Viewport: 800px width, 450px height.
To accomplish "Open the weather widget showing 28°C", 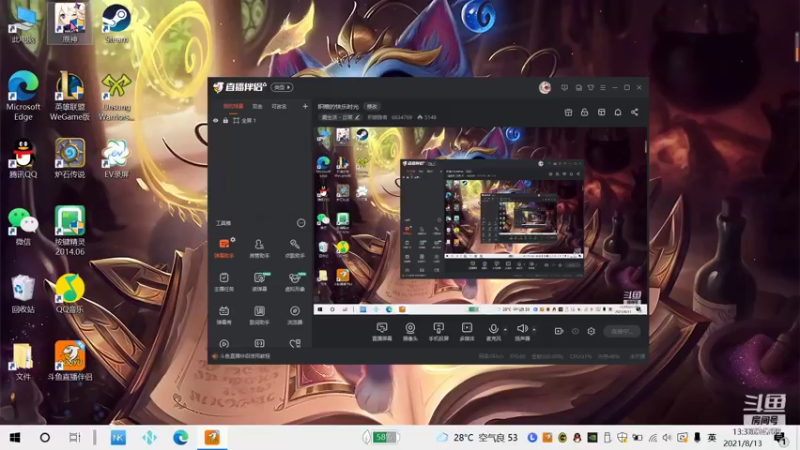I will point(477,438).
